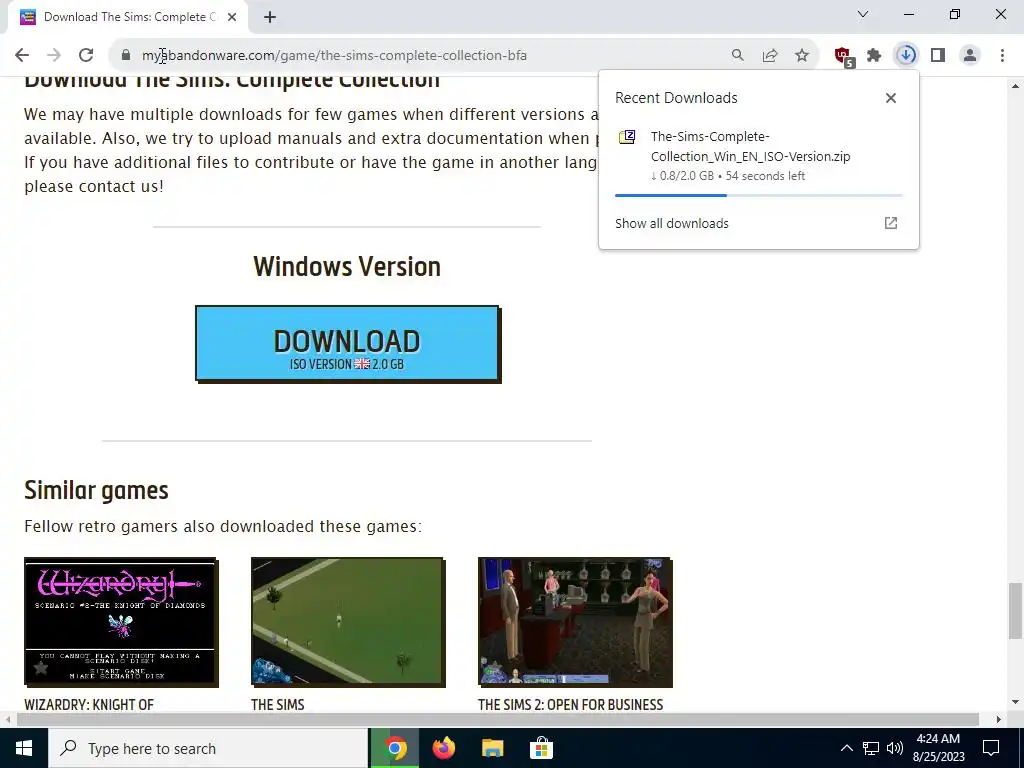Open Microsoft Store from taskbar

tap(541, 748)
